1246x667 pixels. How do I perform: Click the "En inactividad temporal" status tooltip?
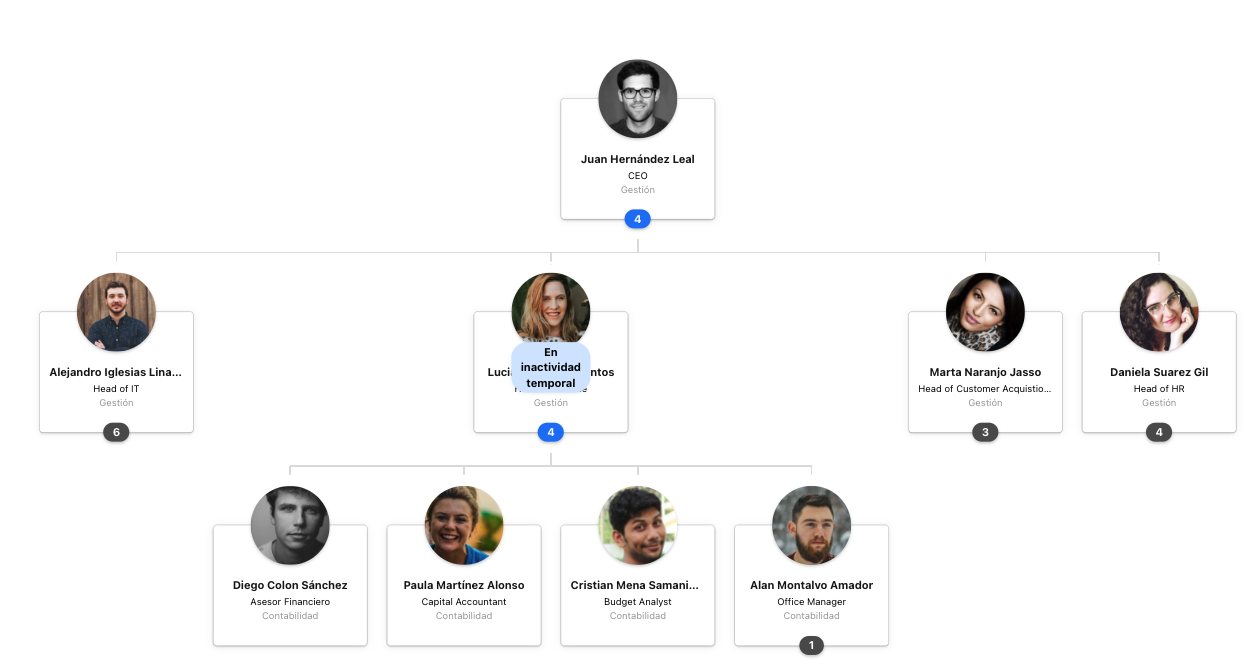pyautogui.click(x=550, y=367)
